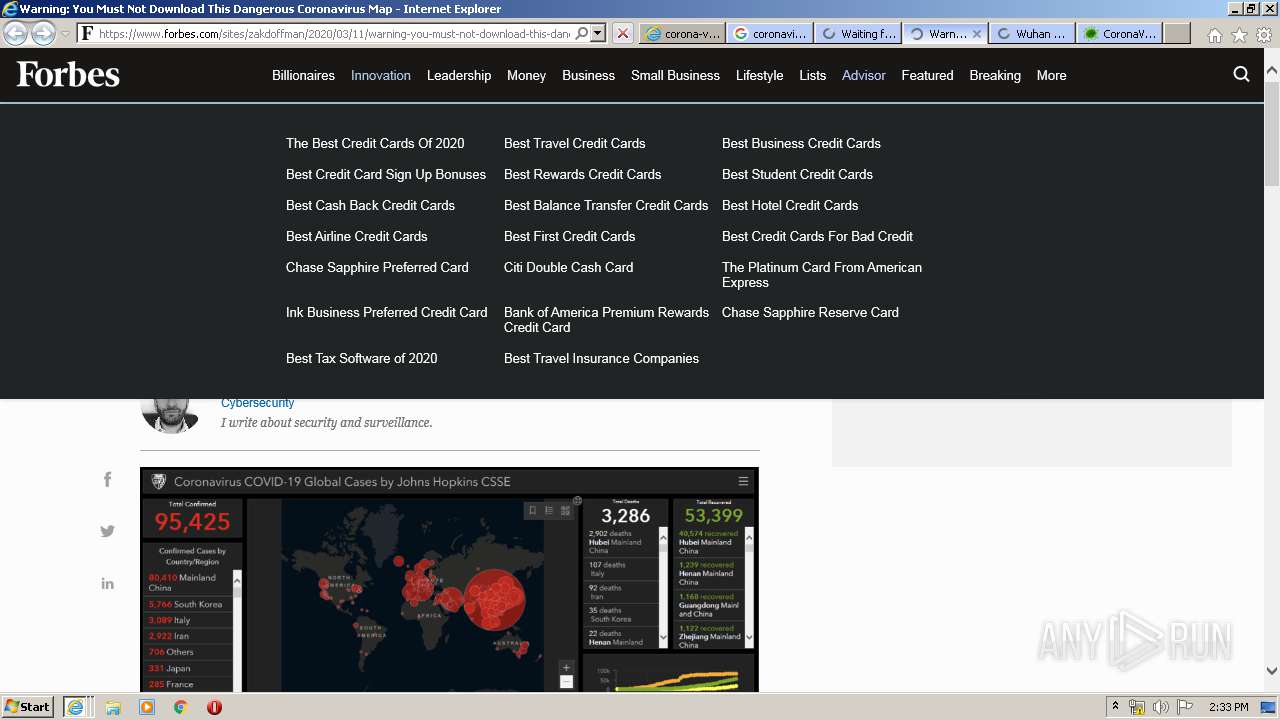The height and width of the screenshot is (720, 1280).
Task: Open a new blank tab
Action: point(1177,33)
